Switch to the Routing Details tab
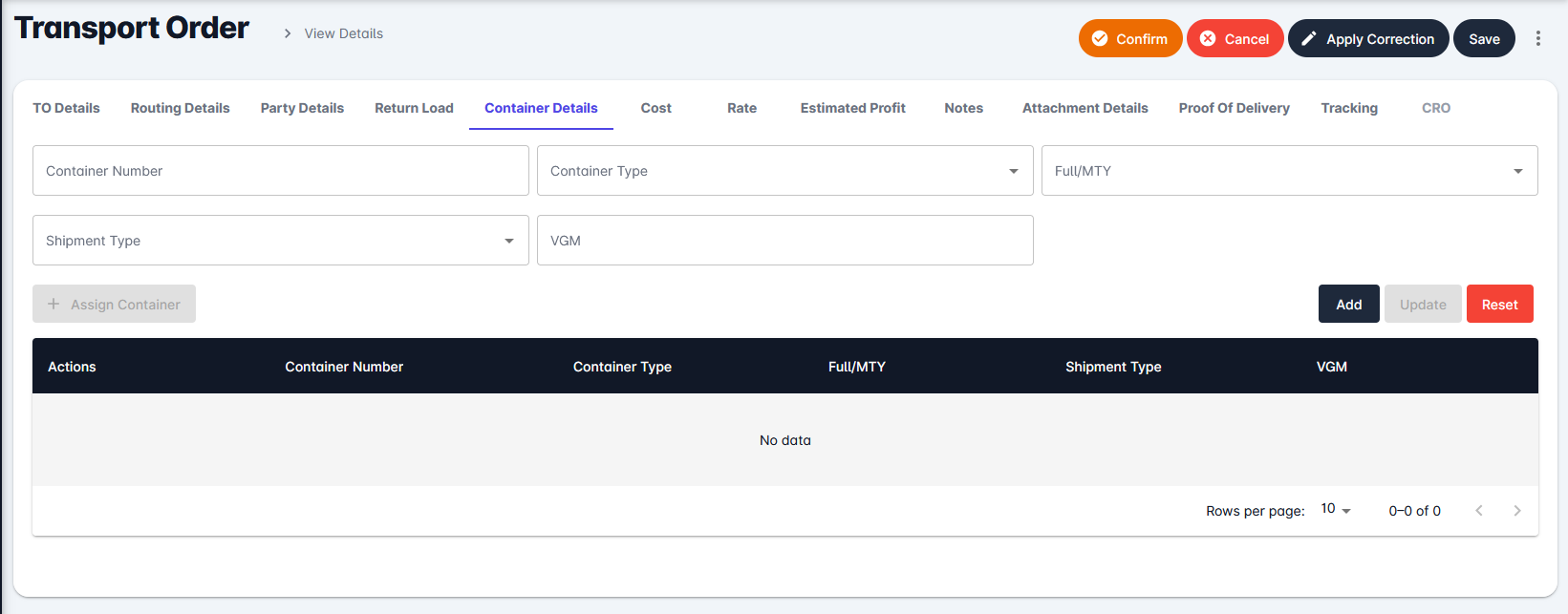 pyautogui.click(x=180, y=108)
